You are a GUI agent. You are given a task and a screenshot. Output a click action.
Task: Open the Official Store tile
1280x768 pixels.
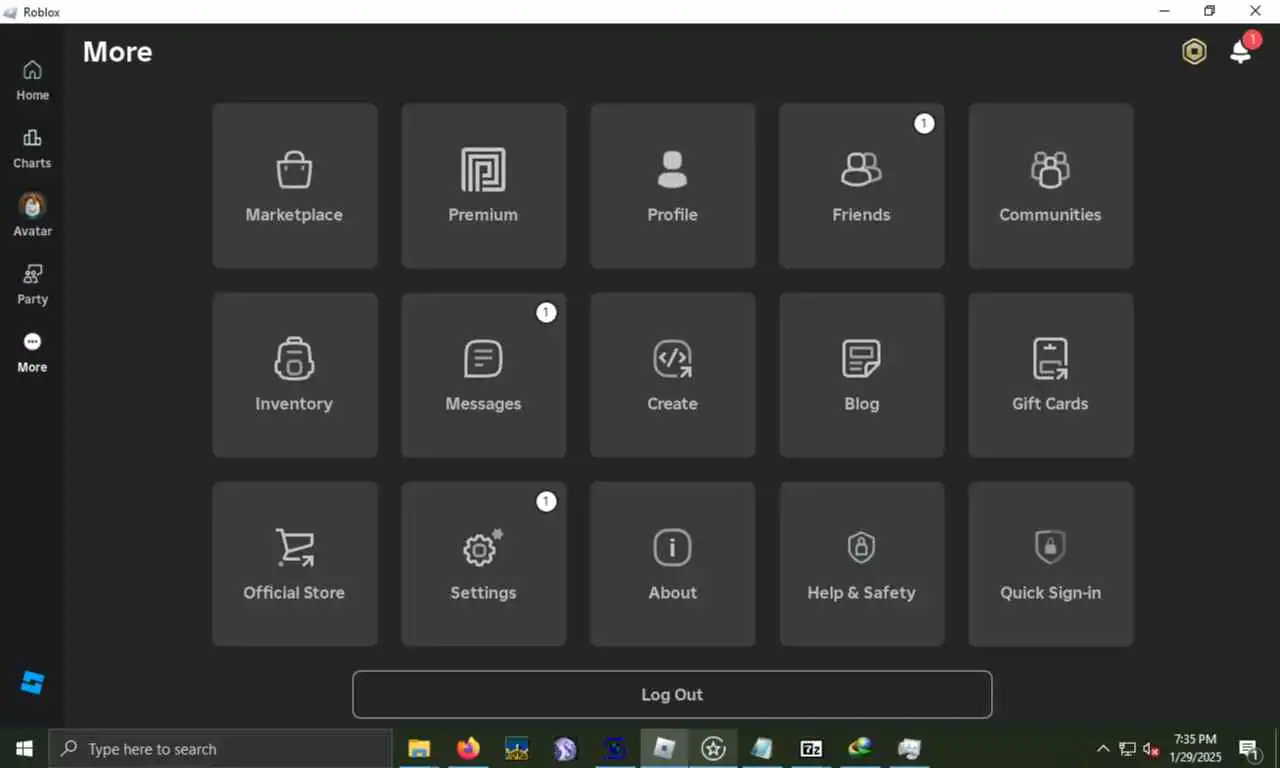point(294,564)
